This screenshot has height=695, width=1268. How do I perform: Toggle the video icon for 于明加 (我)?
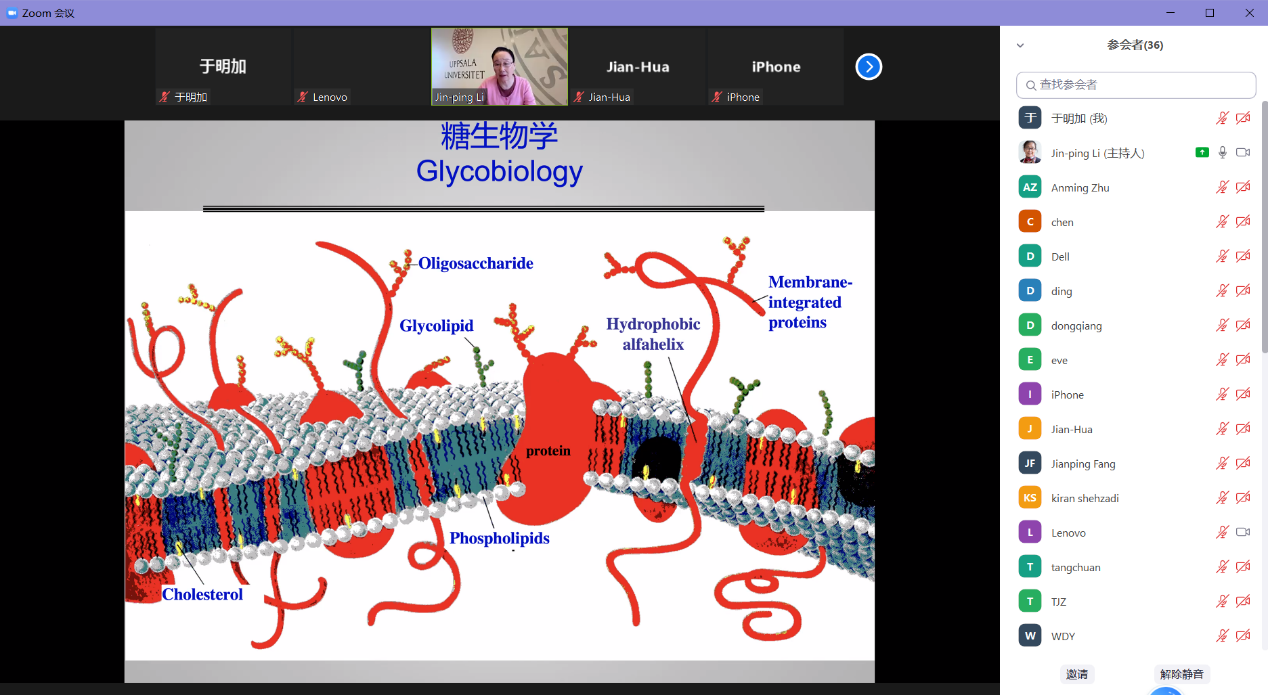point(1243,118)
